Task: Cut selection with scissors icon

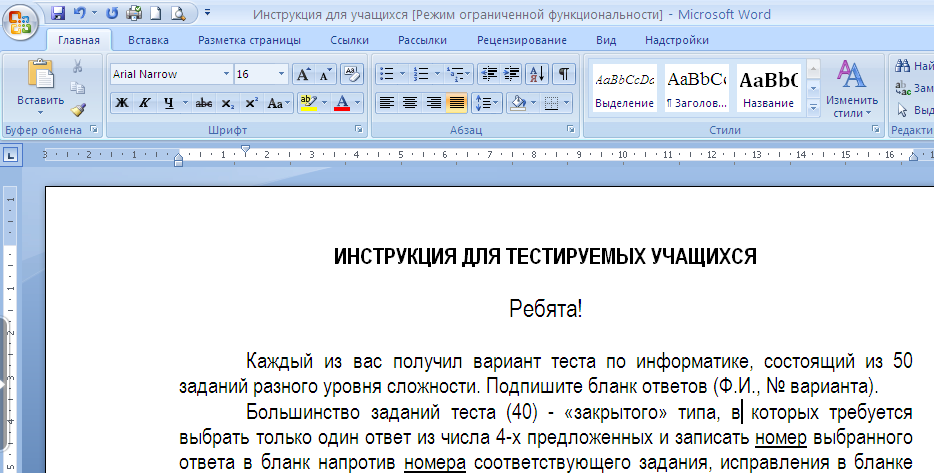Action: (77, 66)
